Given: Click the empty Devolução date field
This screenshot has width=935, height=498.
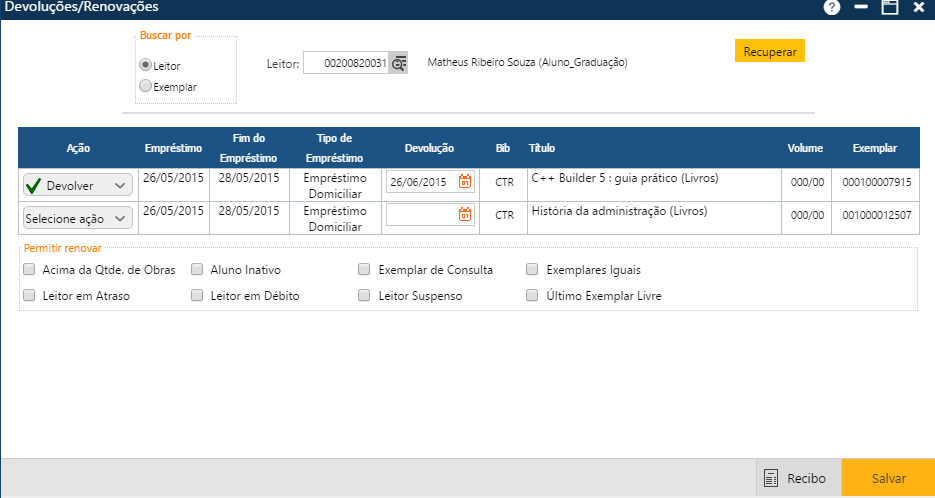Looking at the screenshot, I should [420, 215].
